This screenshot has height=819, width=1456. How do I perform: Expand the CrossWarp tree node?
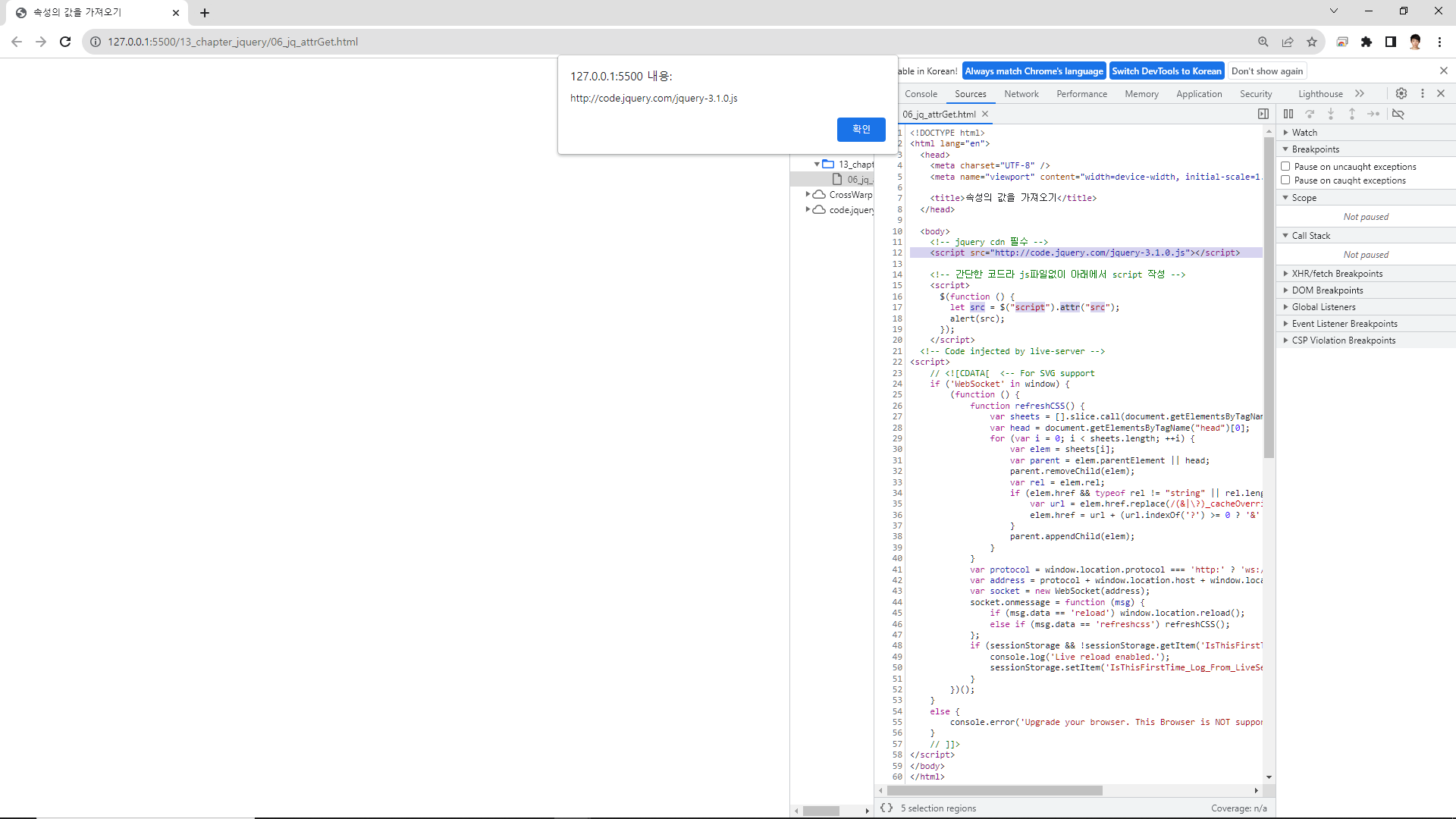click(x=808, y=195)
